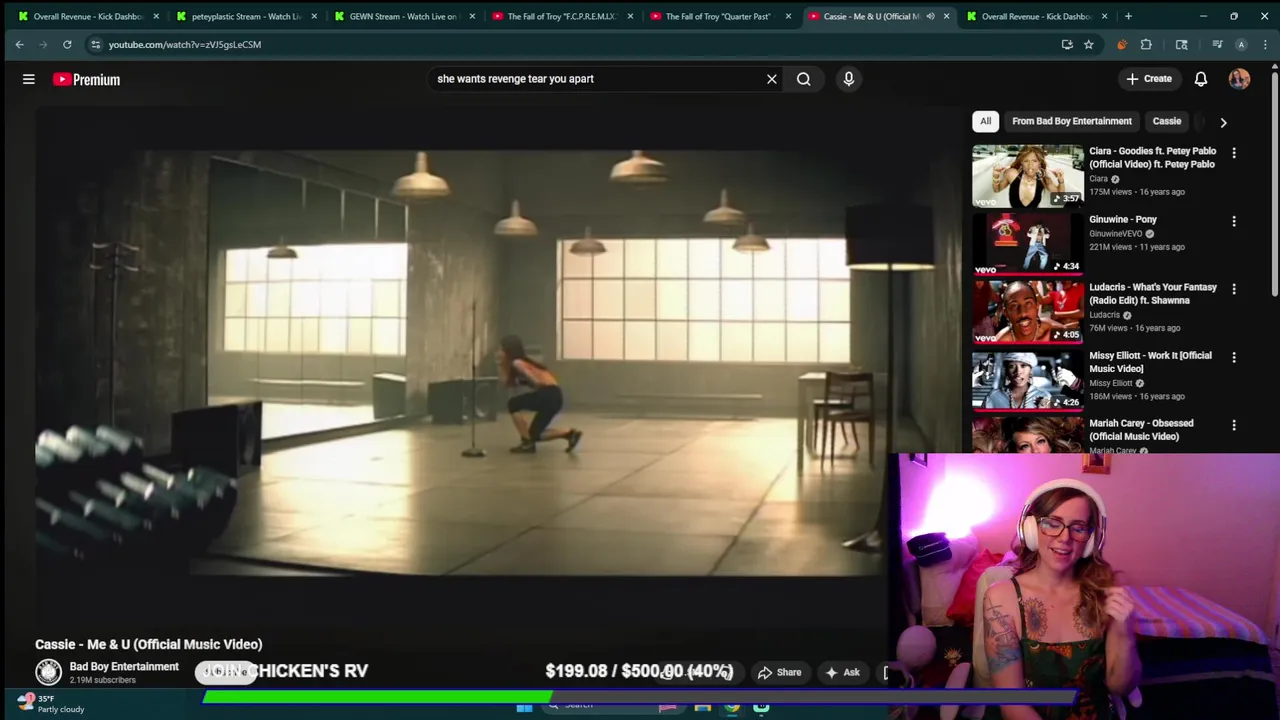The width and height of the screenshot is (1280, 720).
Task: Open the Extensions puzzle icon
Action: [1146, 44]
